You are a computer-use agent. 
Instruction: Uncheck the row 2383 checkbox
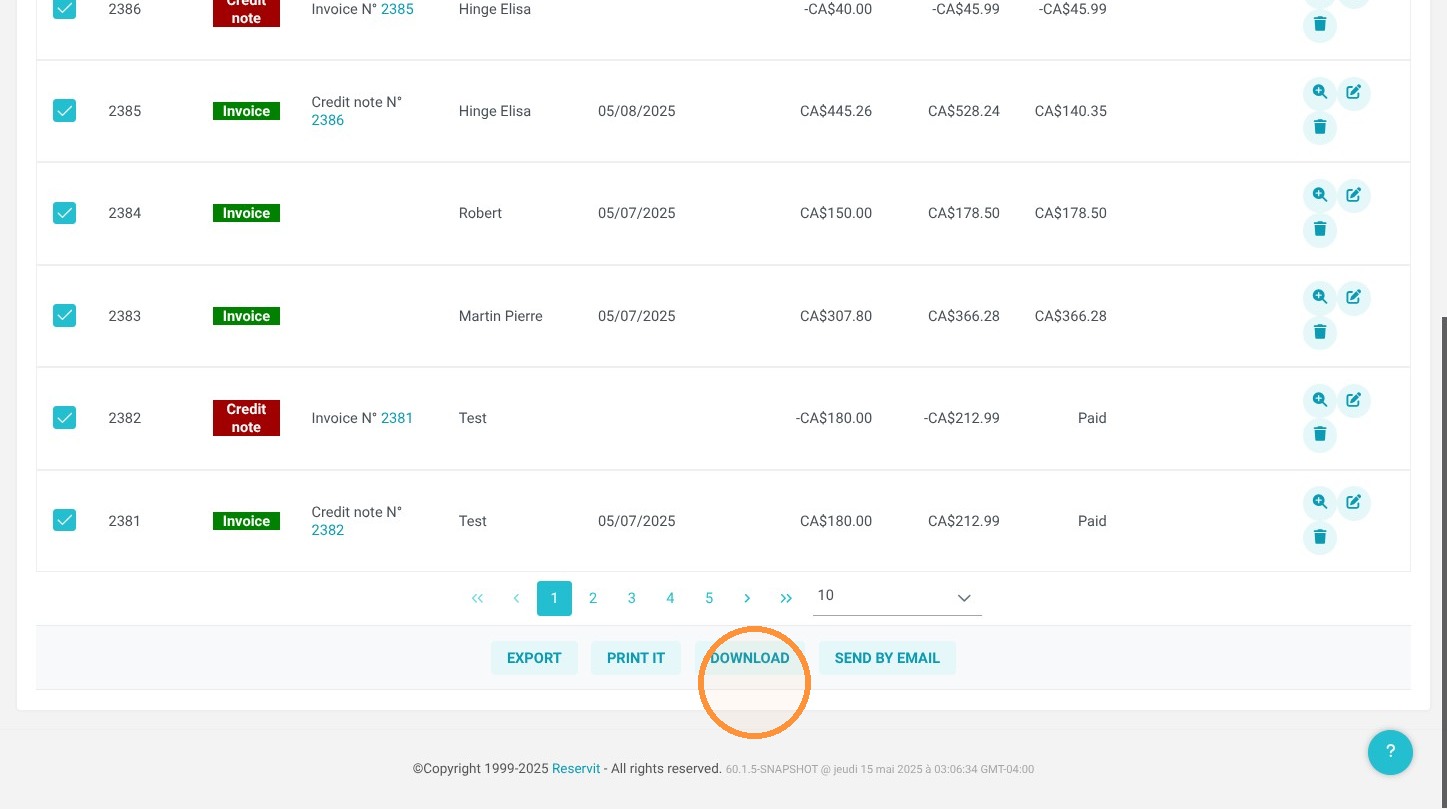64,316
